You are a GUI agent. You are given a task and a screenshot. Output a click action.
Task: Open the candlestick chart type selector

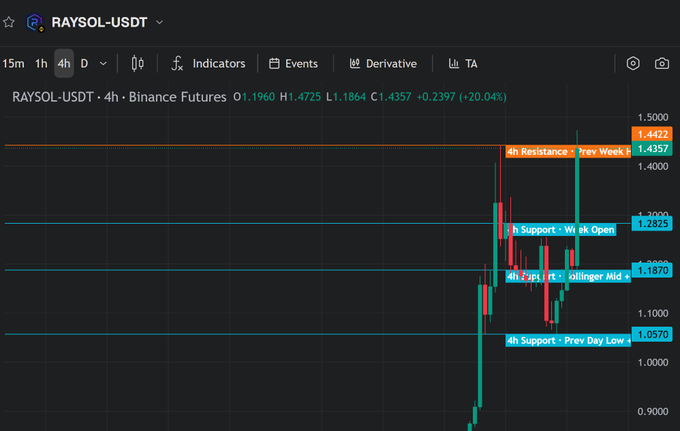pos(137,64)
